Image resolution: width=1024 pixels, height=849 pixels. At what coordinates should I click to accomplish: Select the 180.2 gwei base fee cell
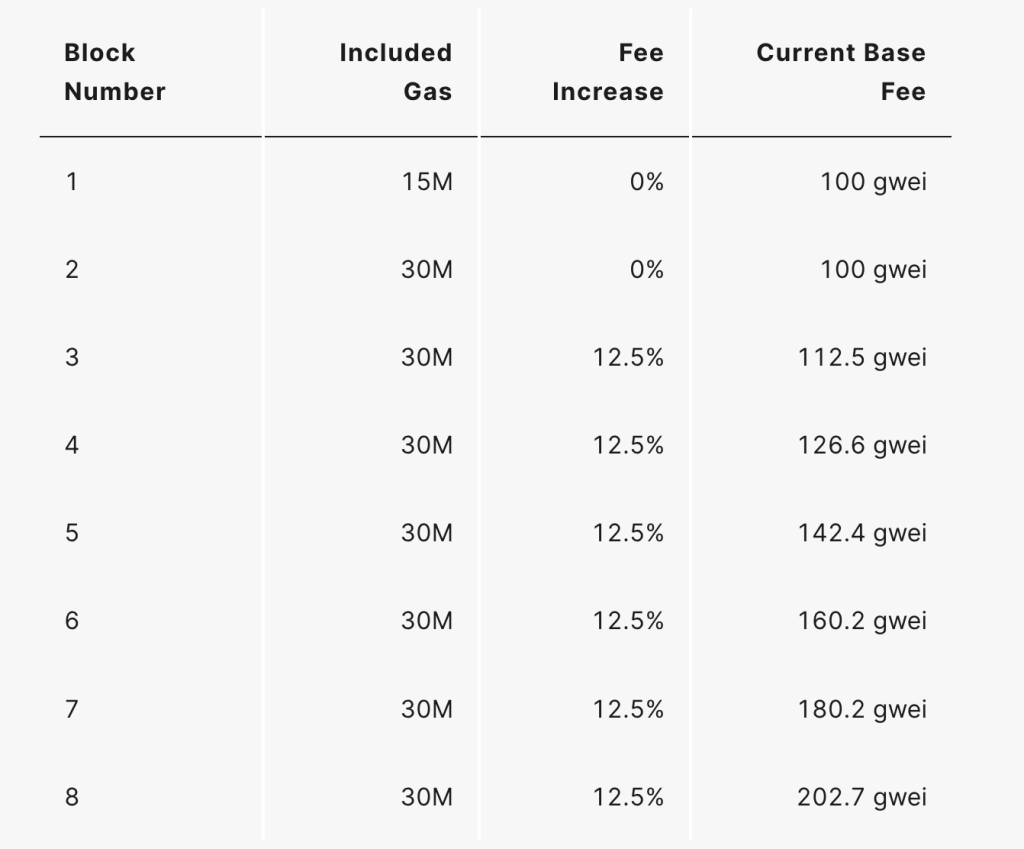[862, 709]
